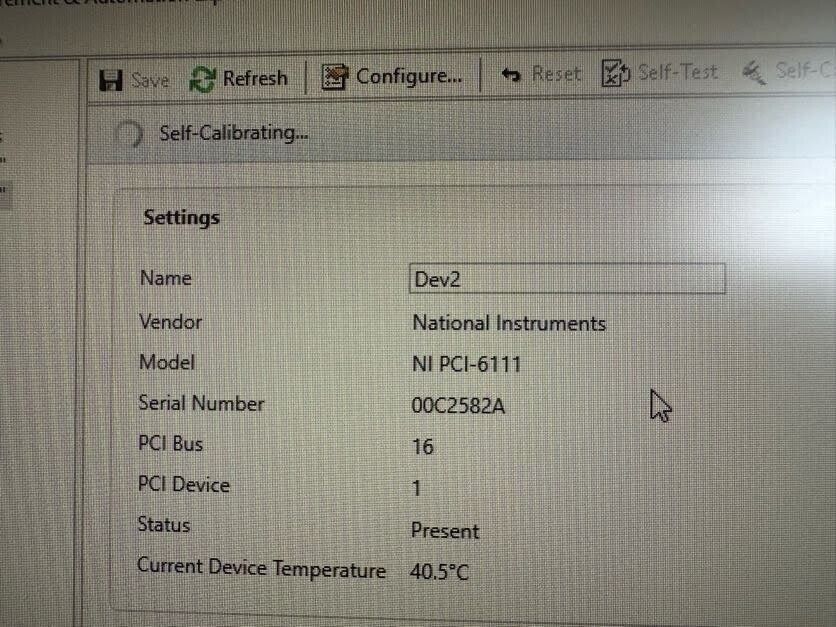This screenshot has height=627, width=836.
Task: Click the vendor value National Instruments
Action: pyautogui.click(x=509, y=323)
